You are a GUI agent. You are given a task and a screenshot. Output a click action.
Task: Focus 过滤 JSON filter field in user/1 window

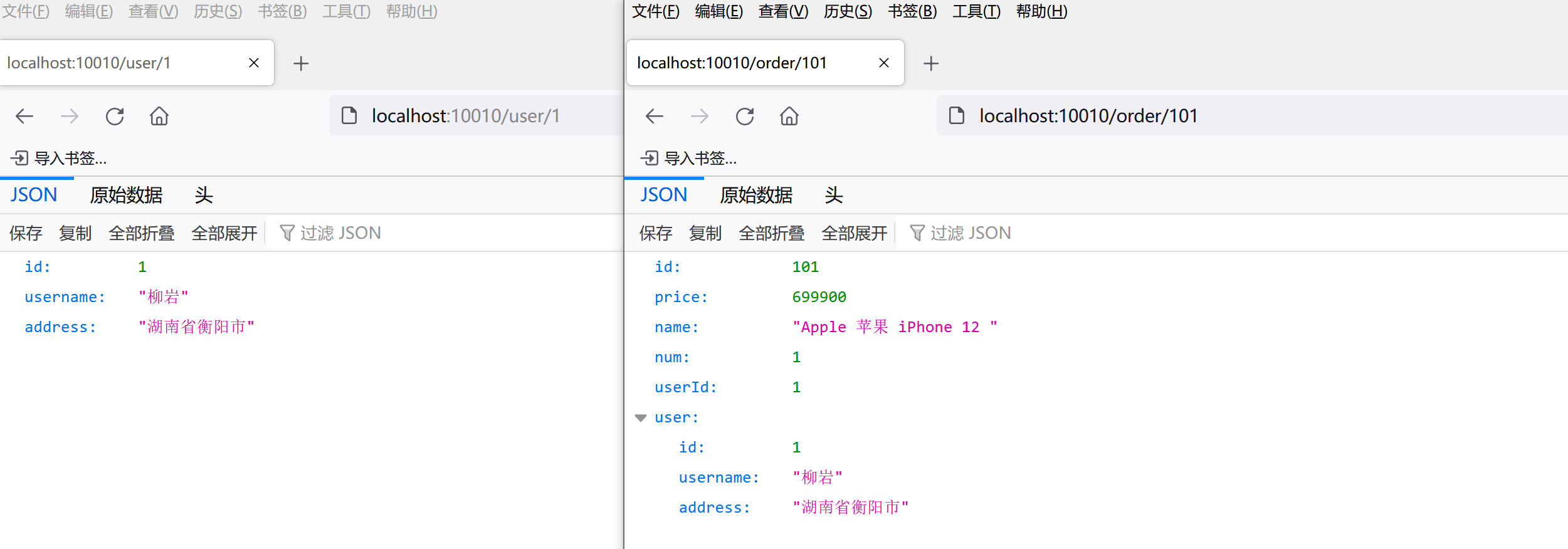click(x=445, y=233)
